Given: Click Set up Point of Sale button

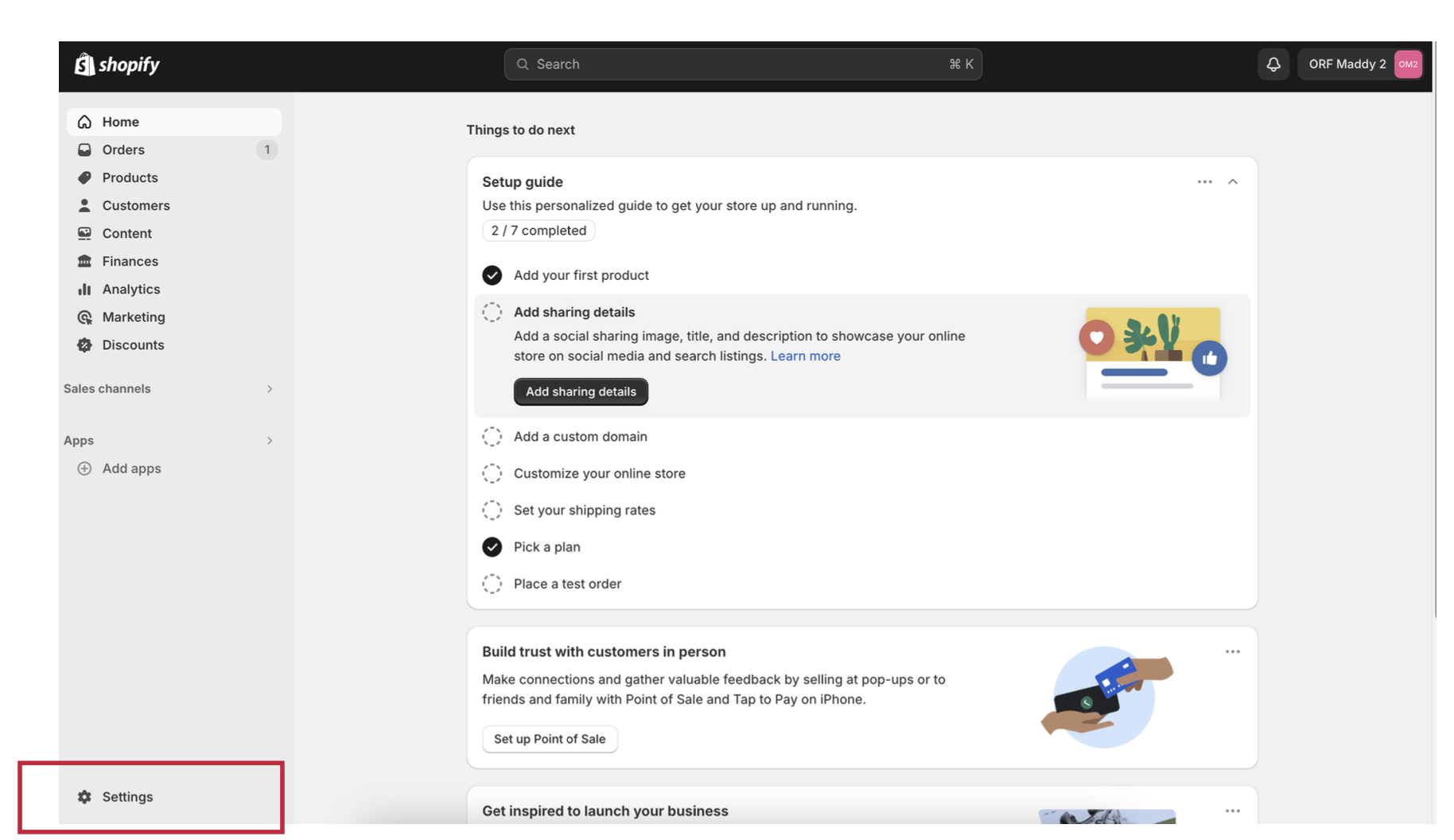Looking at the screenshot, I should click(550, 739).
